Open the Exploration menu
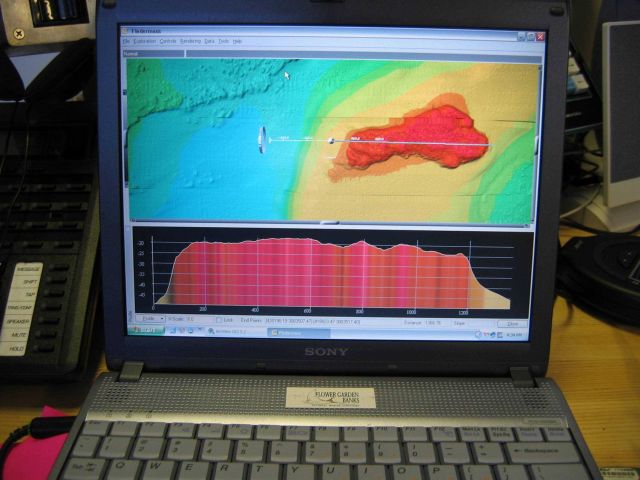 144,42
